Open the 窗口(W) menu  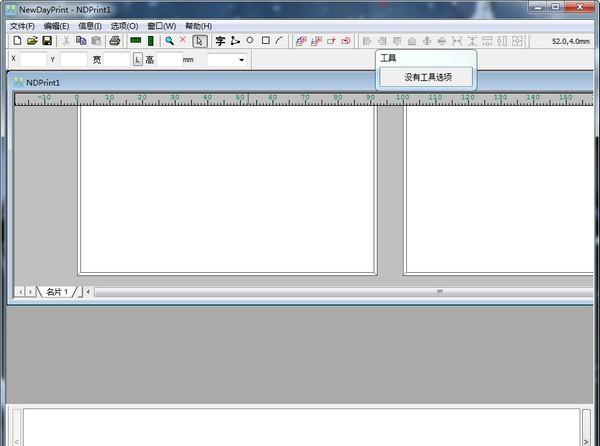tap(161, 26)
